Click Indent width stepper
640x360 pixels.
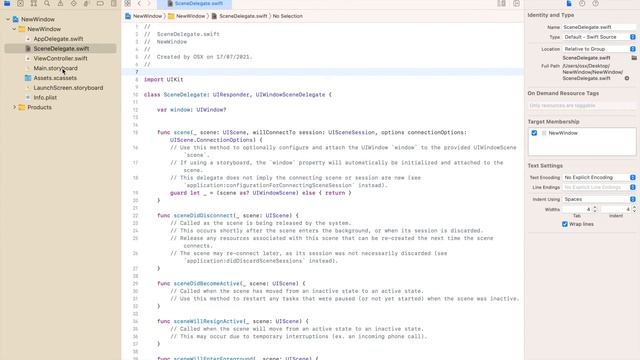[x=634, y=209]
